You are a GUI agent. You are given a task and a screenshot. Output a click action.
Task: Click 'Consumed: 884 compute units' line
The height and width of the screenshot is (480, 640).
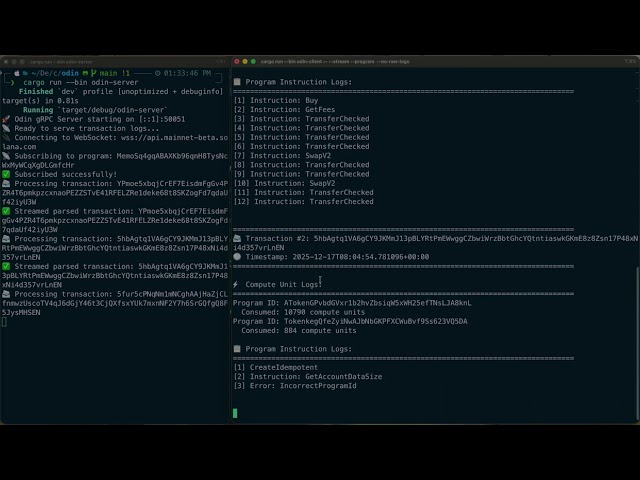299,331
